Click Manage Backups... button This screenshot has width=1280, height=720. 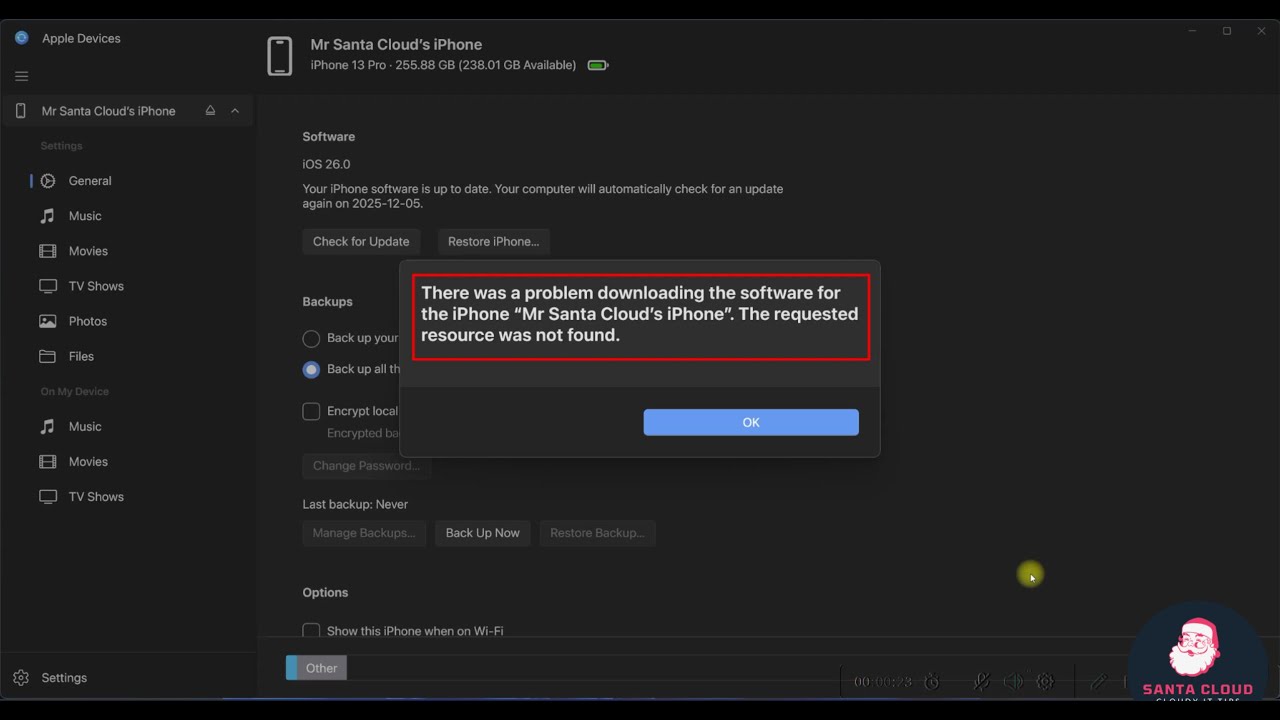point(364,533)
